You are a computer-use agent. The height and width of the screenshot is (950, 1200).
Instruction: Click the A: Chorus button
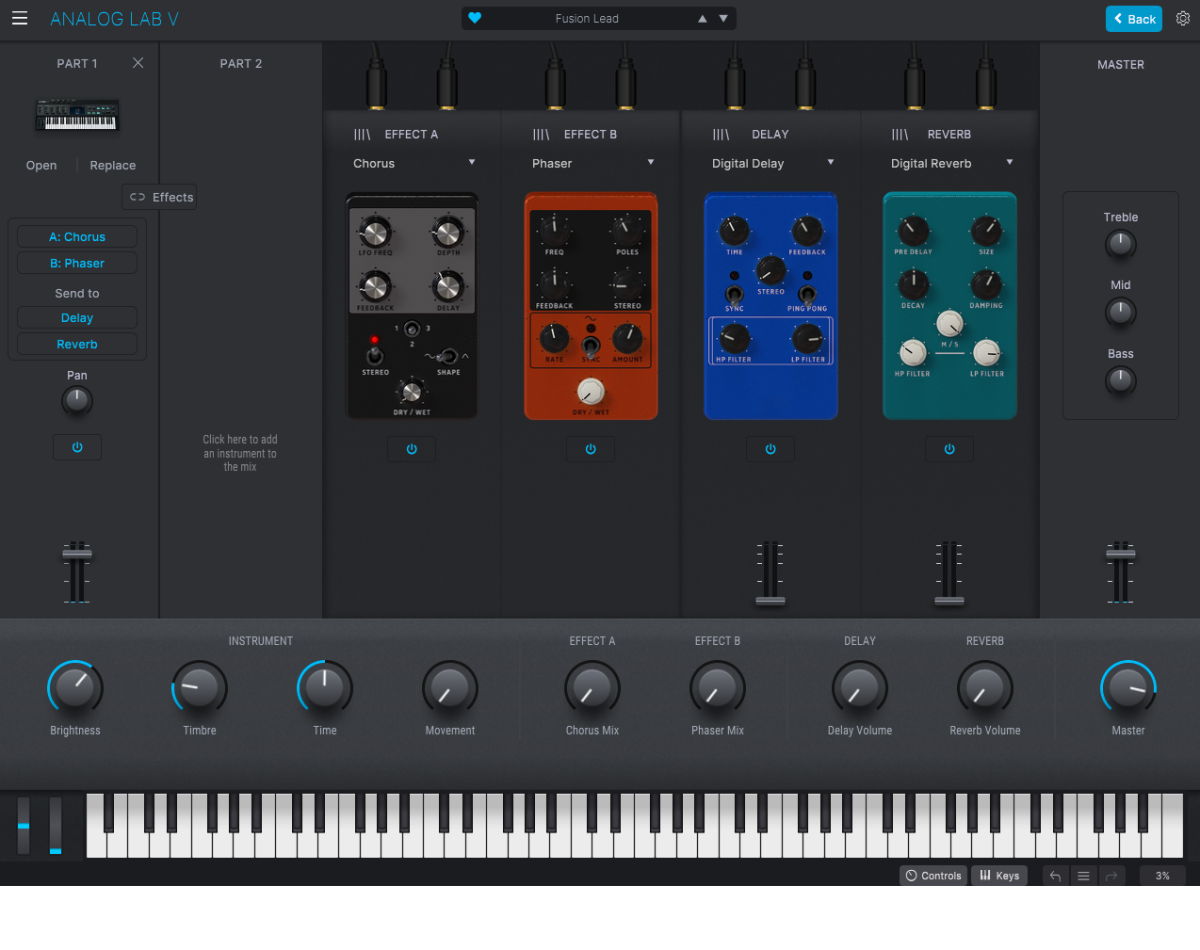click(x=77, y=237)
